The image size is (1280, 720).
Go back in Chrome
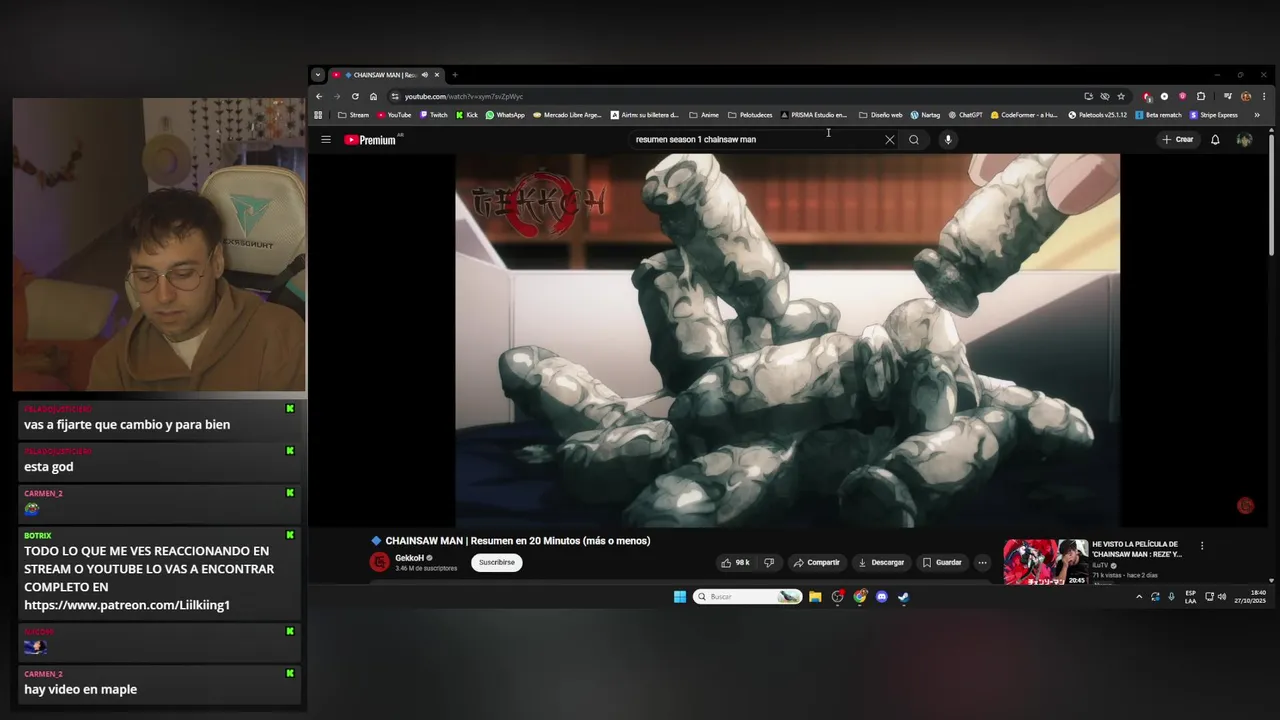[x=319, y=97]
